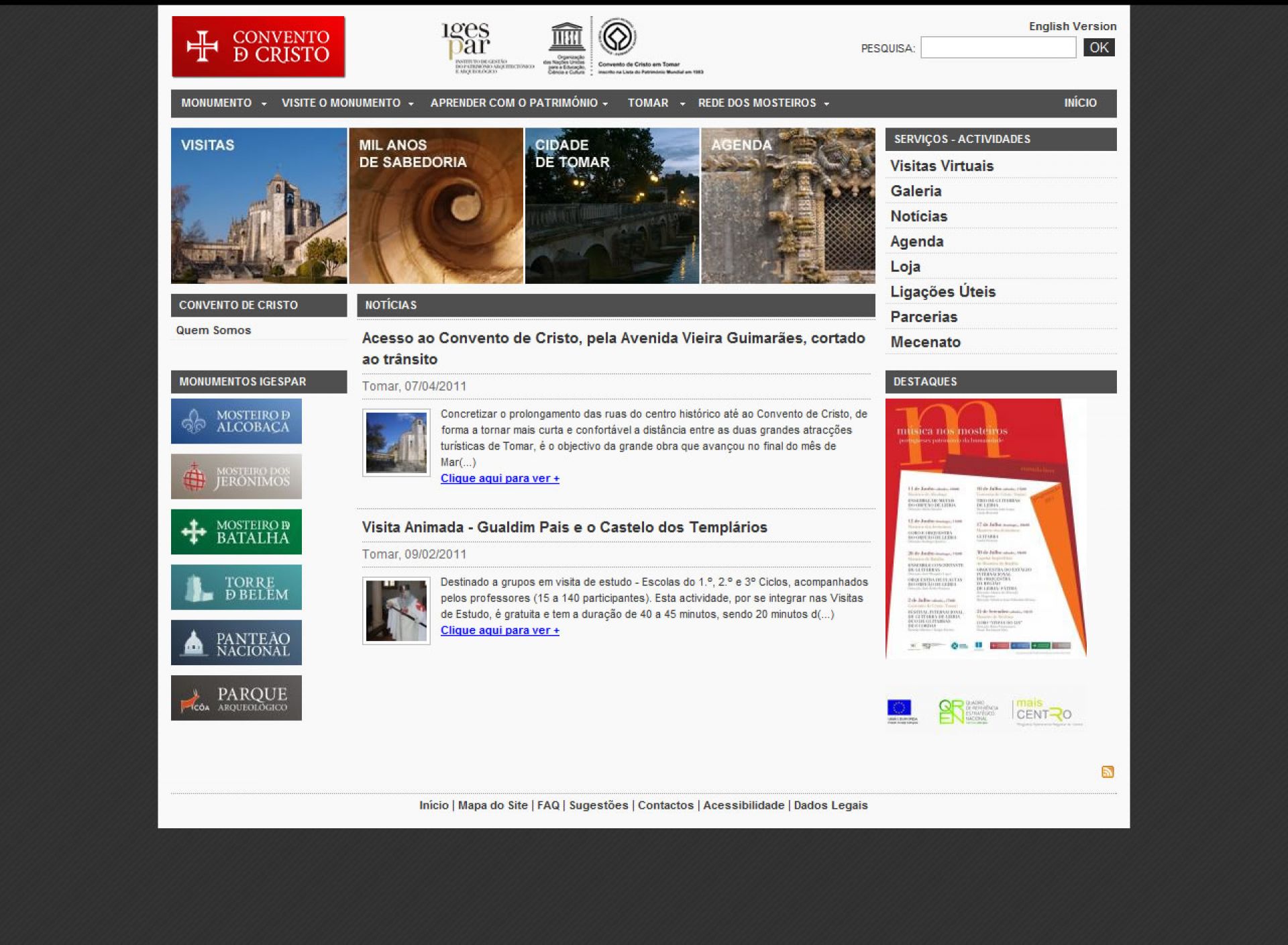Click the RSS feed icon
This screenshot has width=1288, height=945.
click(1107, 772)
